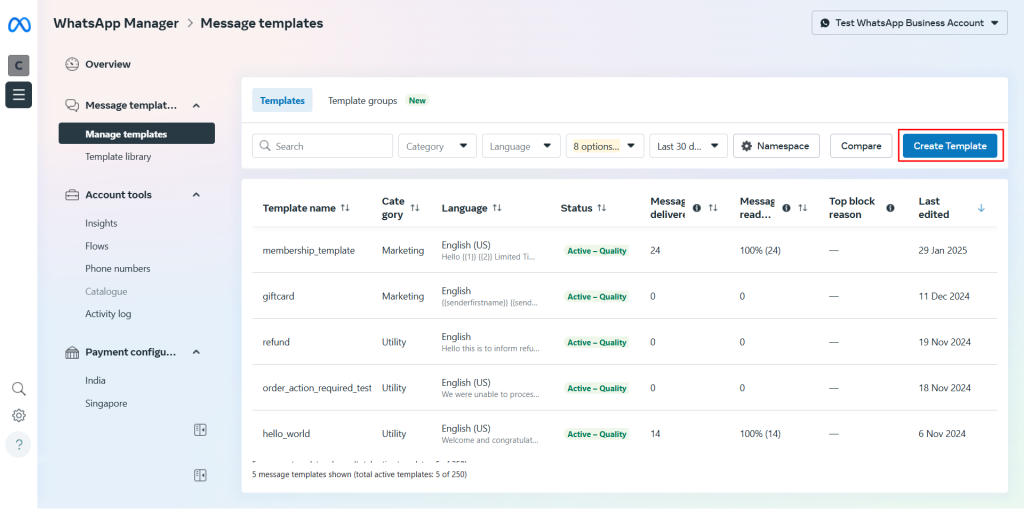Collapse the Account tools section chevron
The width and height of the screenshot is (1024, 509).
tap(197, 195)
